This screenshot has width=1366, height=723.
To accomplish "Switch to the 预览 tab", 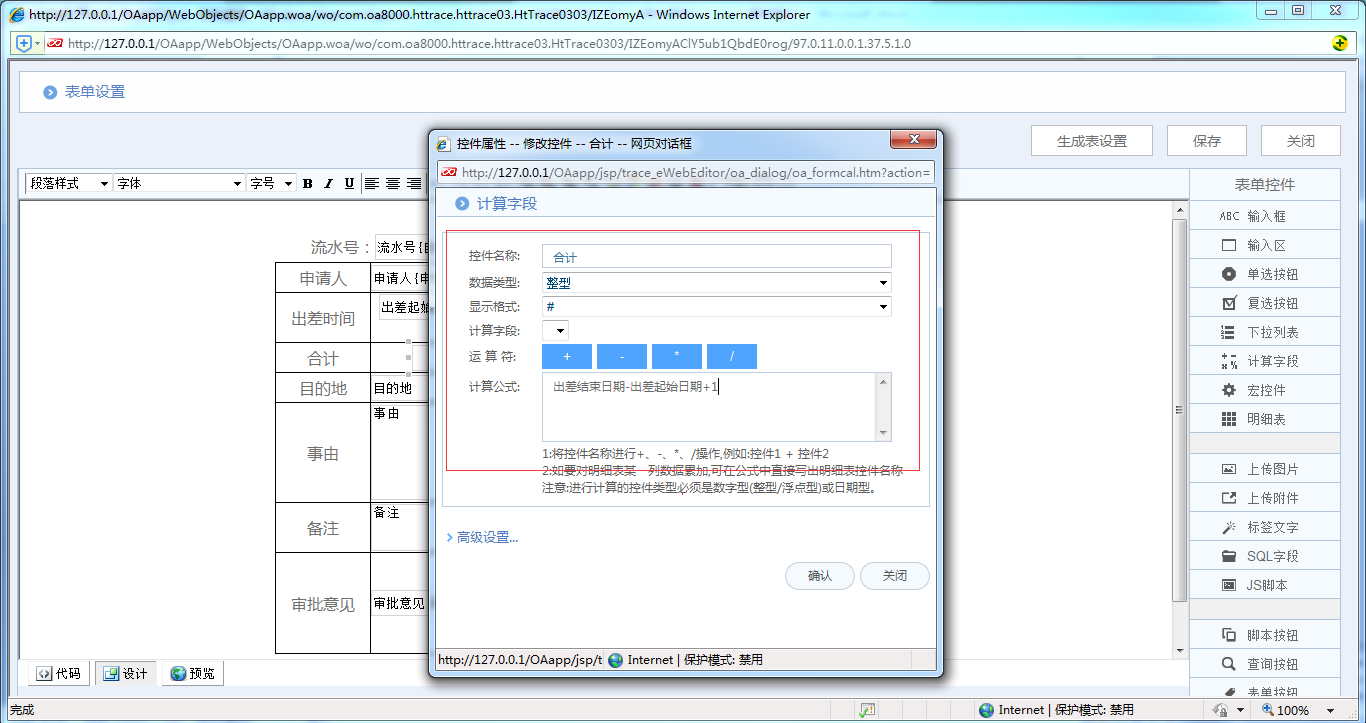I will [192, 674].
